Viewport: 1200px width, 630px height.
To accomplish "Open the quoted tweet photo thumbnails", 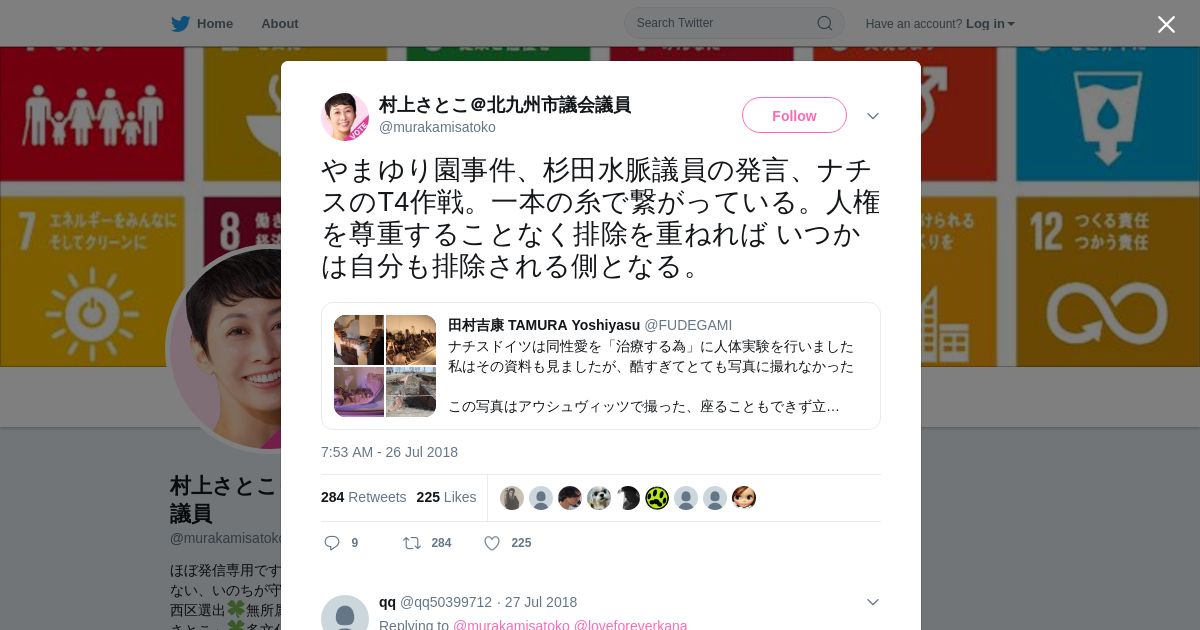I will pos(385,366).
